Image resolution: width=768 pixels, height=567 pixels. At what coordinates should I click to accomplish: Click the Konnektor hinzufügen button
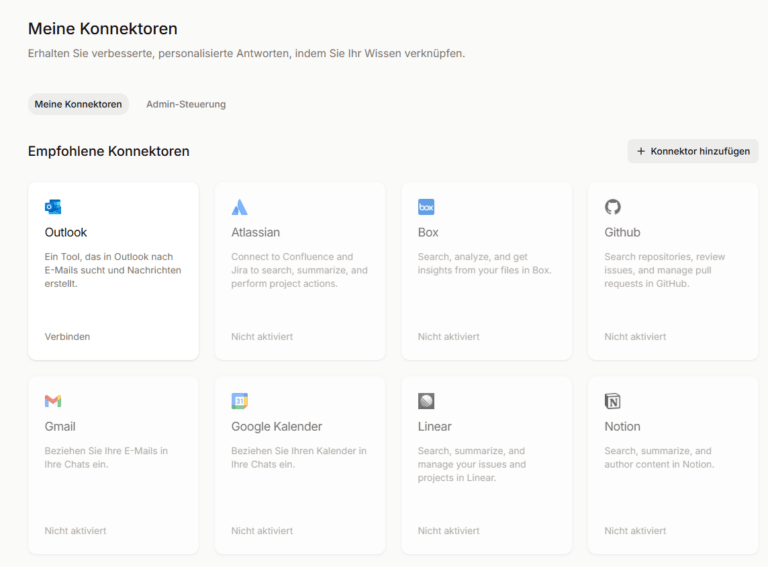pos(693,151)
